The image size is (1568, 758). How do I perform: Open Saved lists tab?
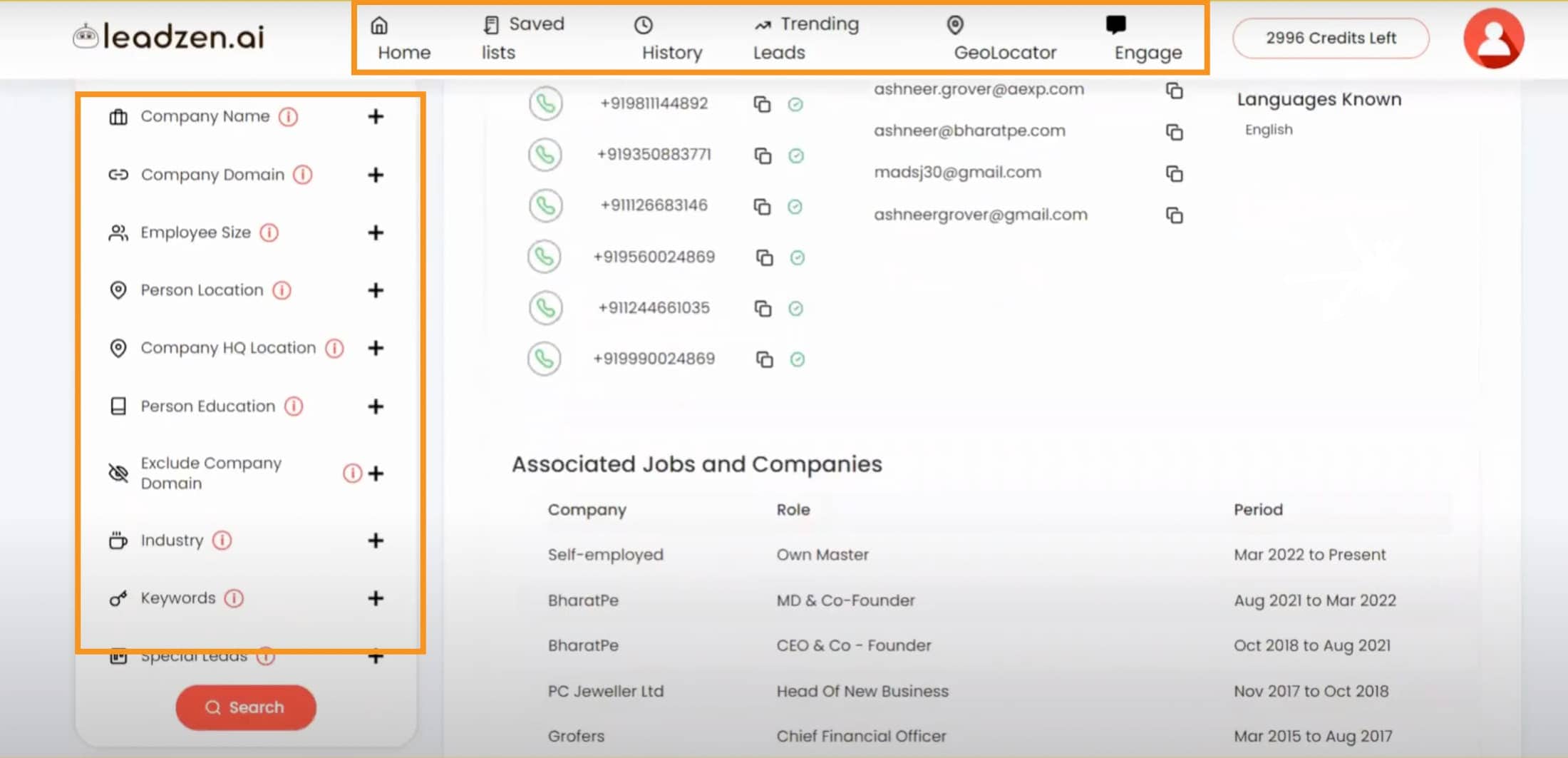point(522,39)
